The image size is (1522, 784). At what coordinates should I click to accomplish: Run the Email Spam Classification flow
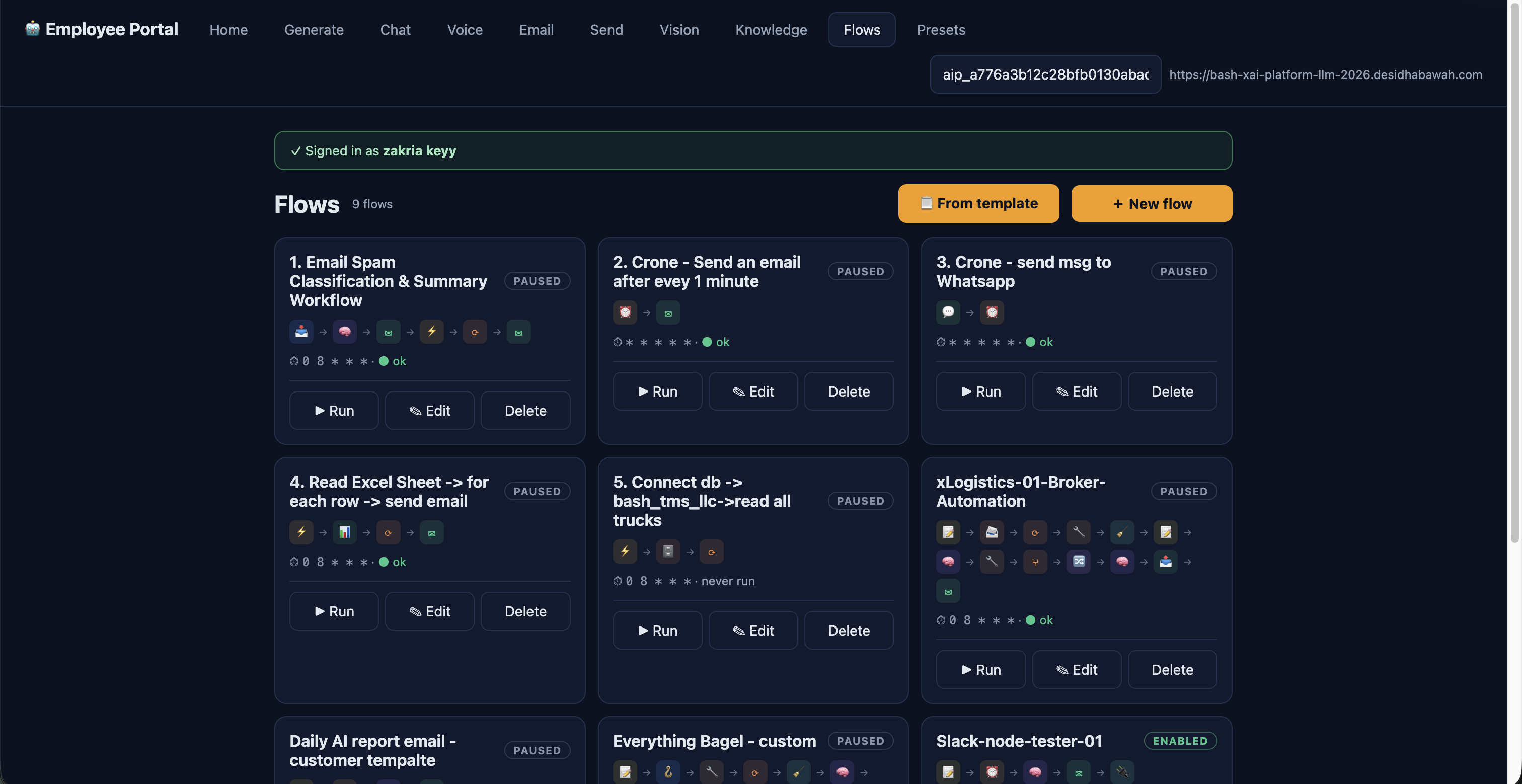[x=334, y=411]
